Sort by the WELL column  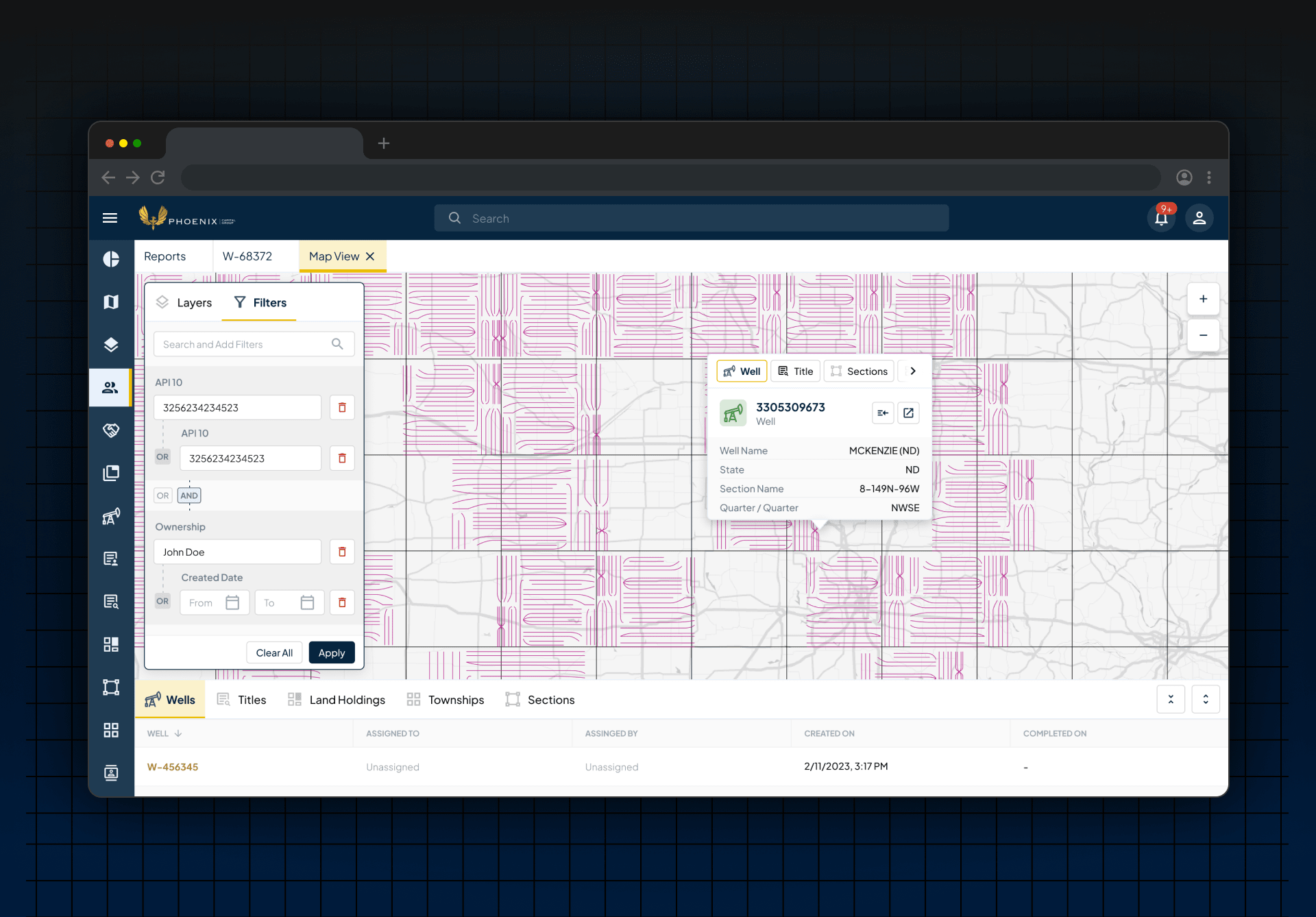pos(164,733)
